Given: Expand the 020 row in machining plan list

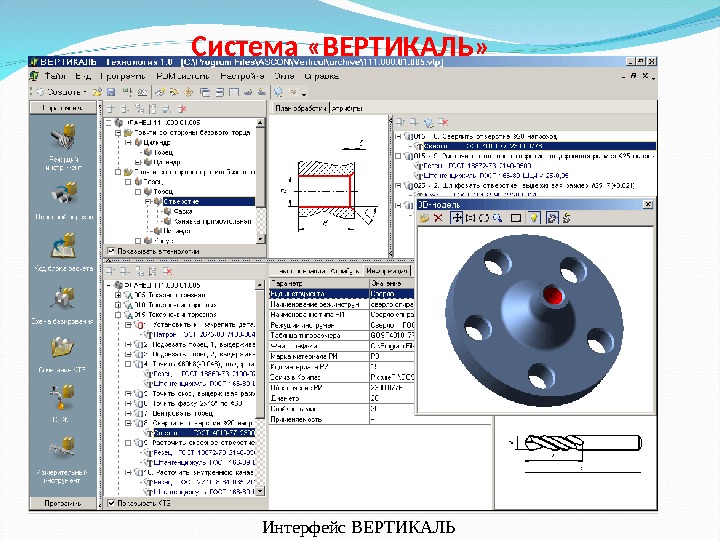Looking at the screenshot, I should (398, 186).
